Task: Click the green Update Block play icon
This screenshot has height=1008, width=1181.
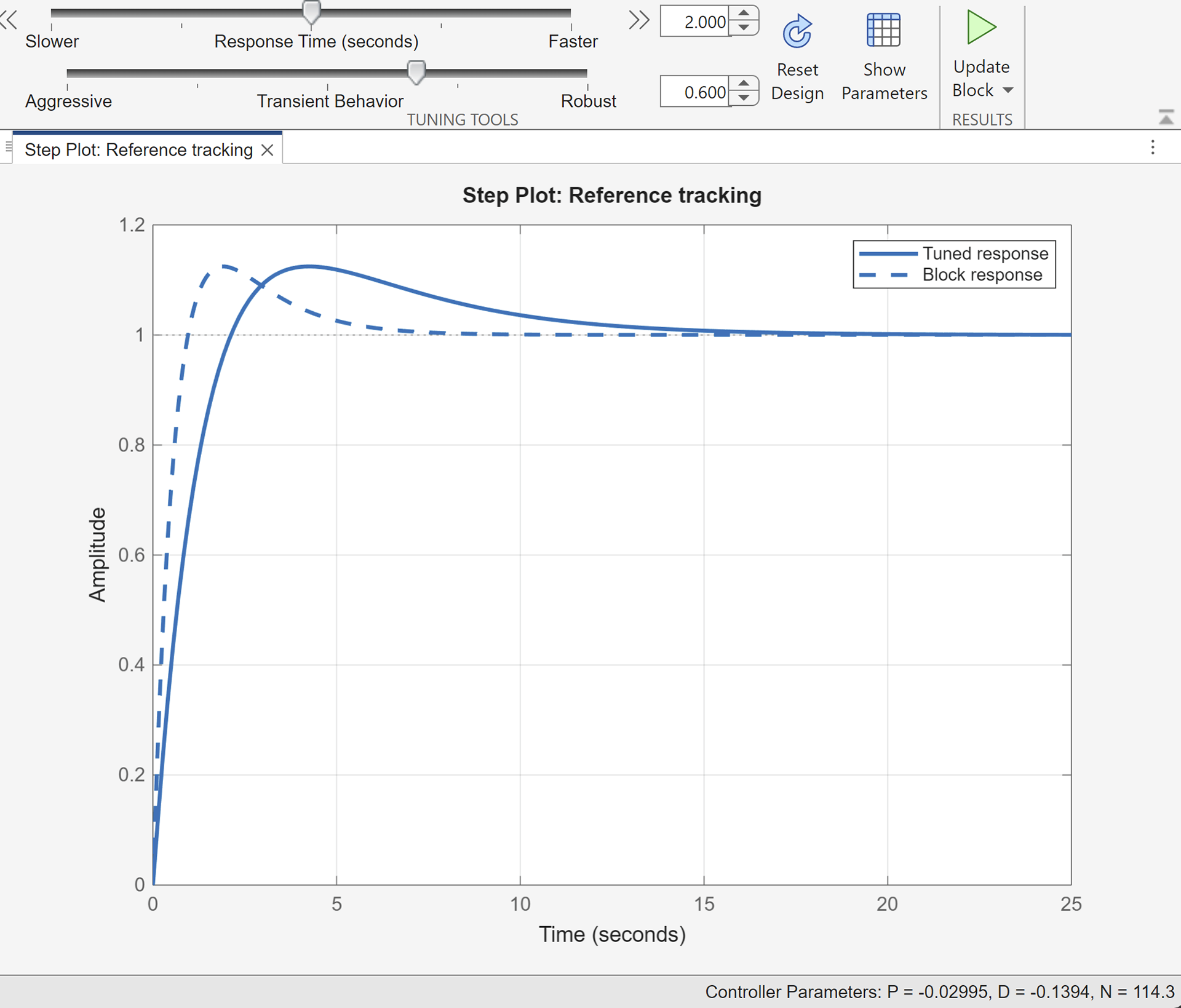Action: click(x=981, y=27)
